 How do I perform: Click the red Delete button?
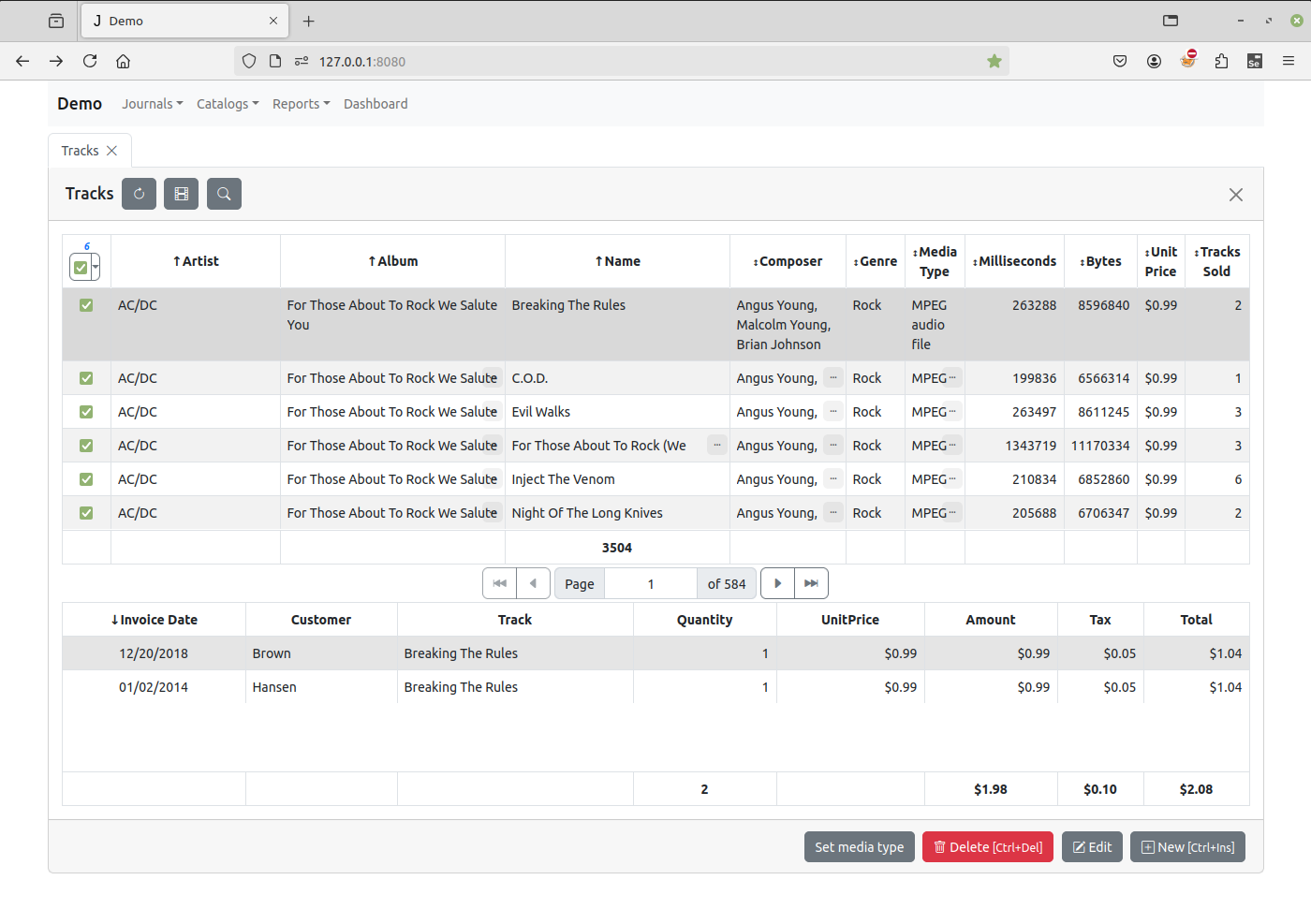point(987,847)
